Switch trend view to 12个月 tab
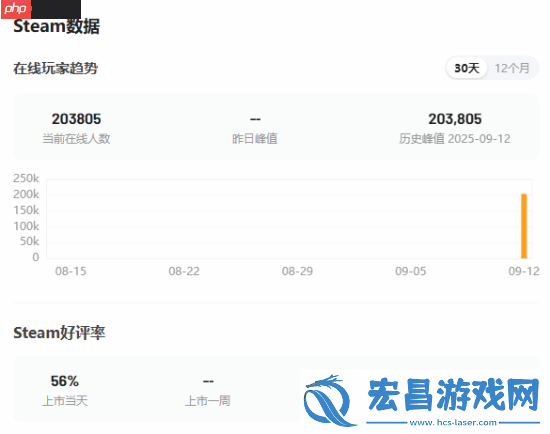 [512, 68]
